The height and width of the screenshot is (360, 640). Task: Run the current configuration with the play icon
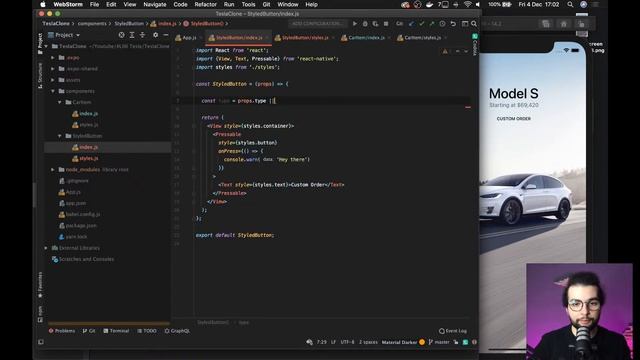(x=354, y=24)
